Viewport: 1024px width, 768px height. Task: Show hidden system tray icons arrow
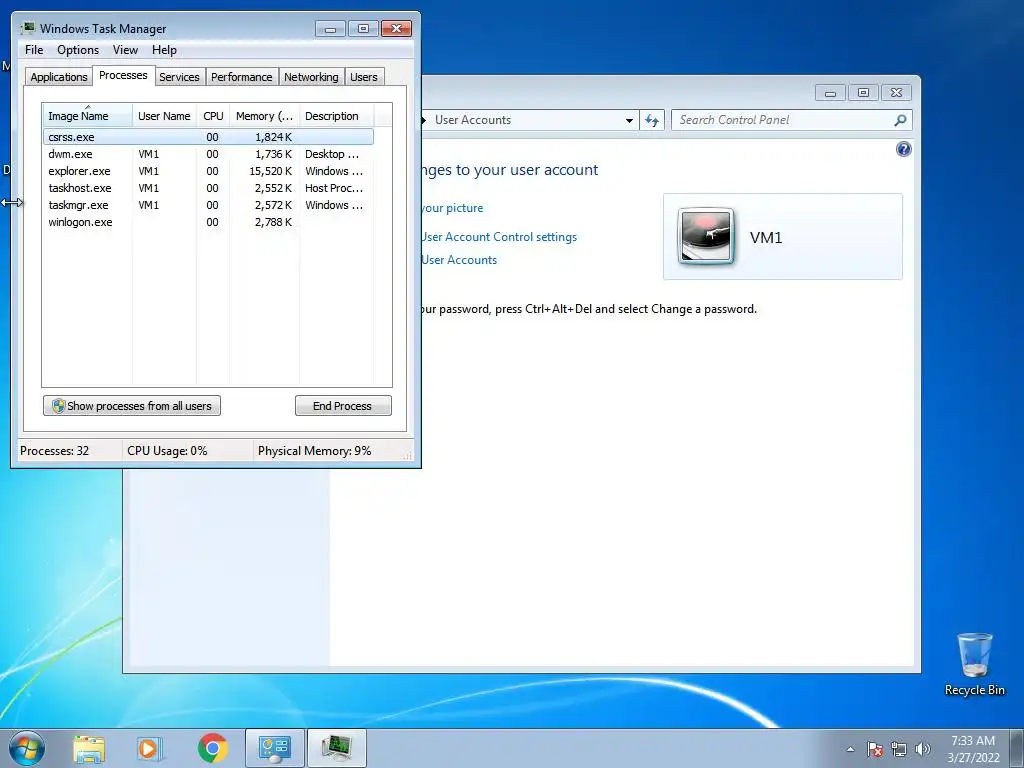point(850,749)
